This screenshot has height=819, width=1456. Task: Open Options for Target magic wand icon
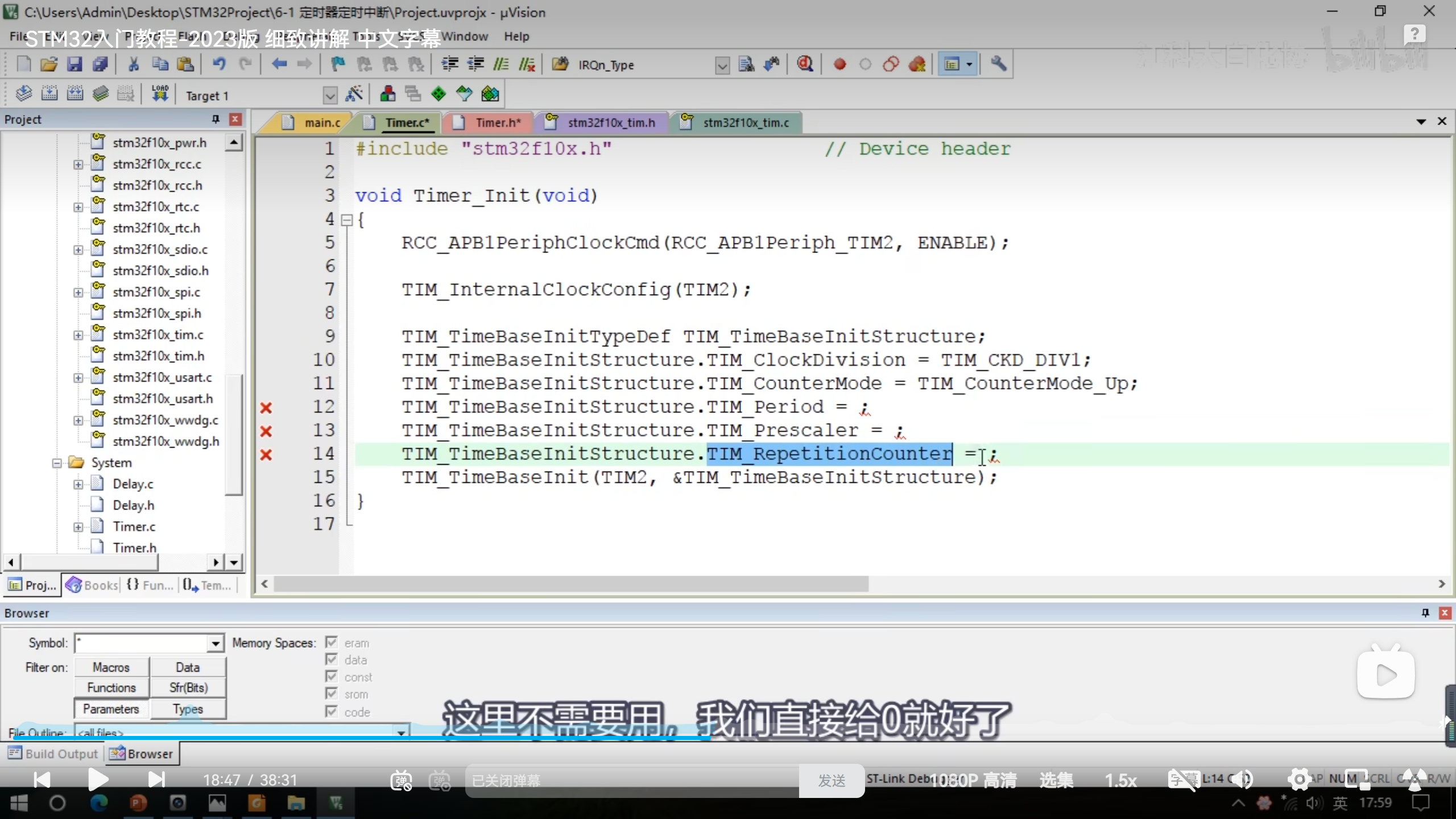[x=354, y=94]
